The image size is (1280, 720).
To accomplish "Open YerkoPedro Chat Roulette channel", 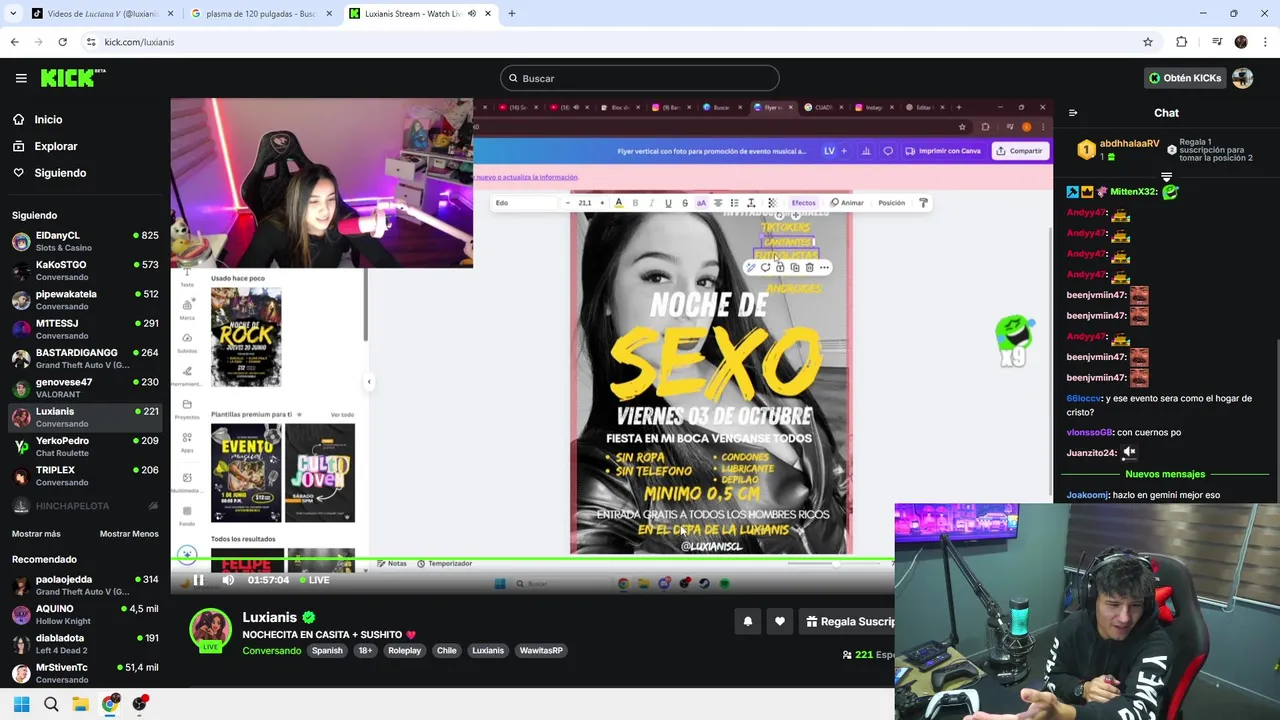I will (x=85, y=446).
